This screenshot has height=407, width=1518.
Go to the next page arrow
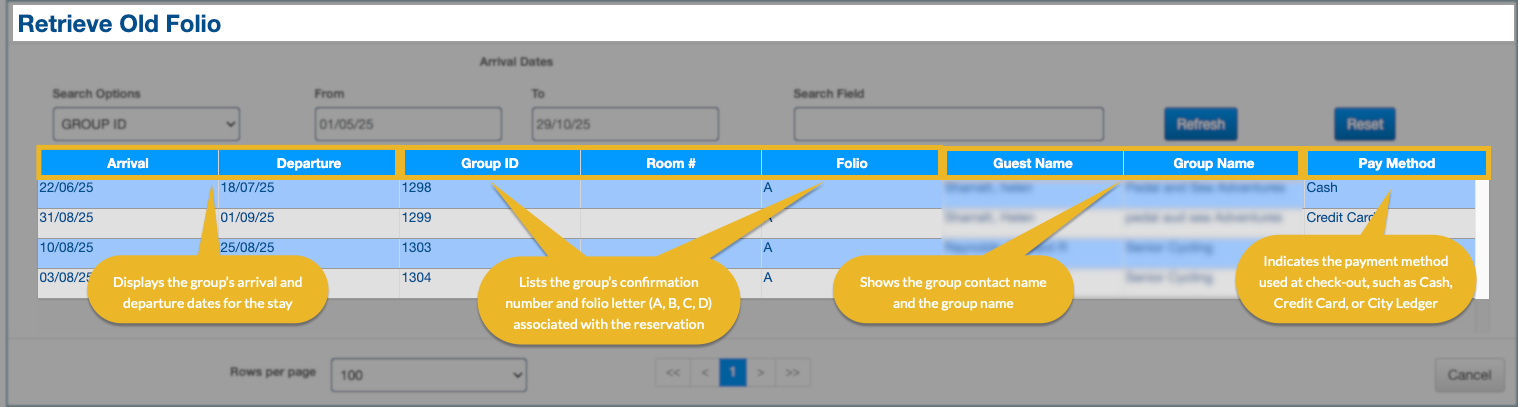(762, 373)
